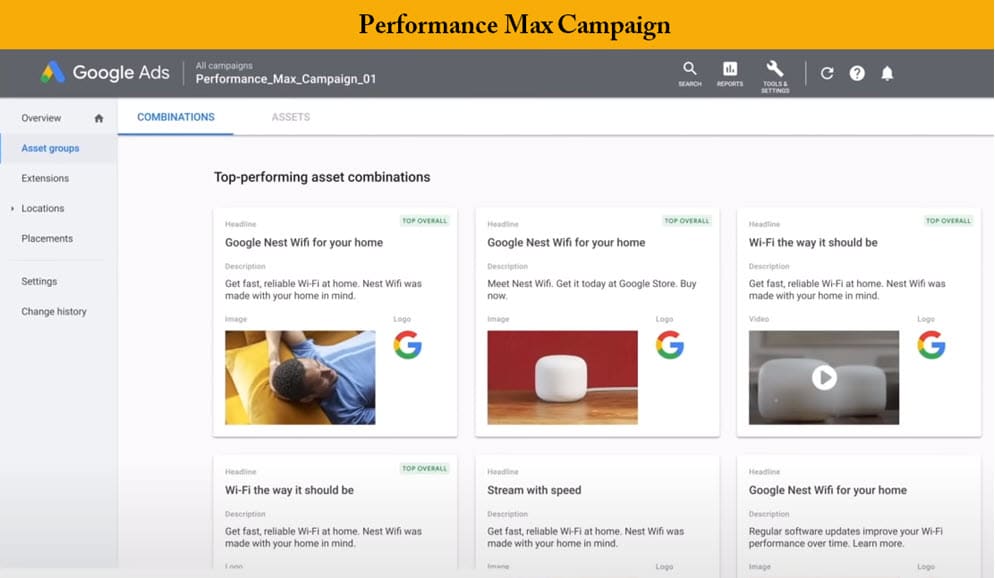The width and height of the screenshot is (995, 578).
Task: Click the first card's 'Google Nest Wifi for your home' headline
Action: point(304,242)
